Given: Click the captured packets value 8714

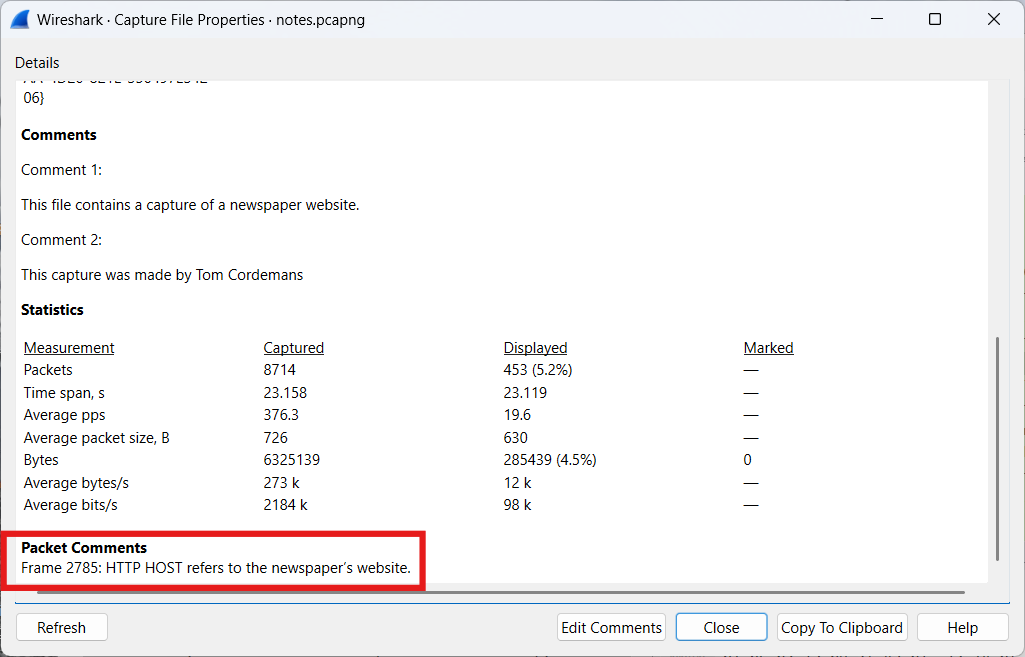Looking at the screenshot, I should coord(279,370).
